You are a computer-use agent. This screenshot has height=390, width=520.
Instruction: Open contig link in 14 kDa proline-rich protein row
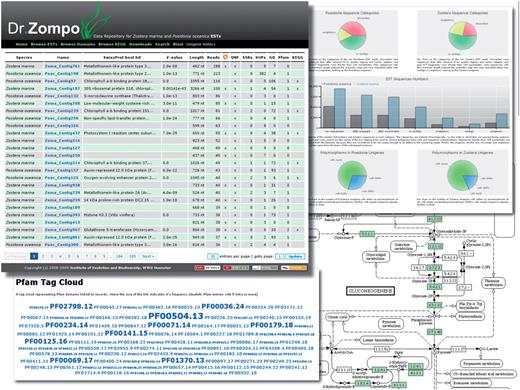point(62,200)
